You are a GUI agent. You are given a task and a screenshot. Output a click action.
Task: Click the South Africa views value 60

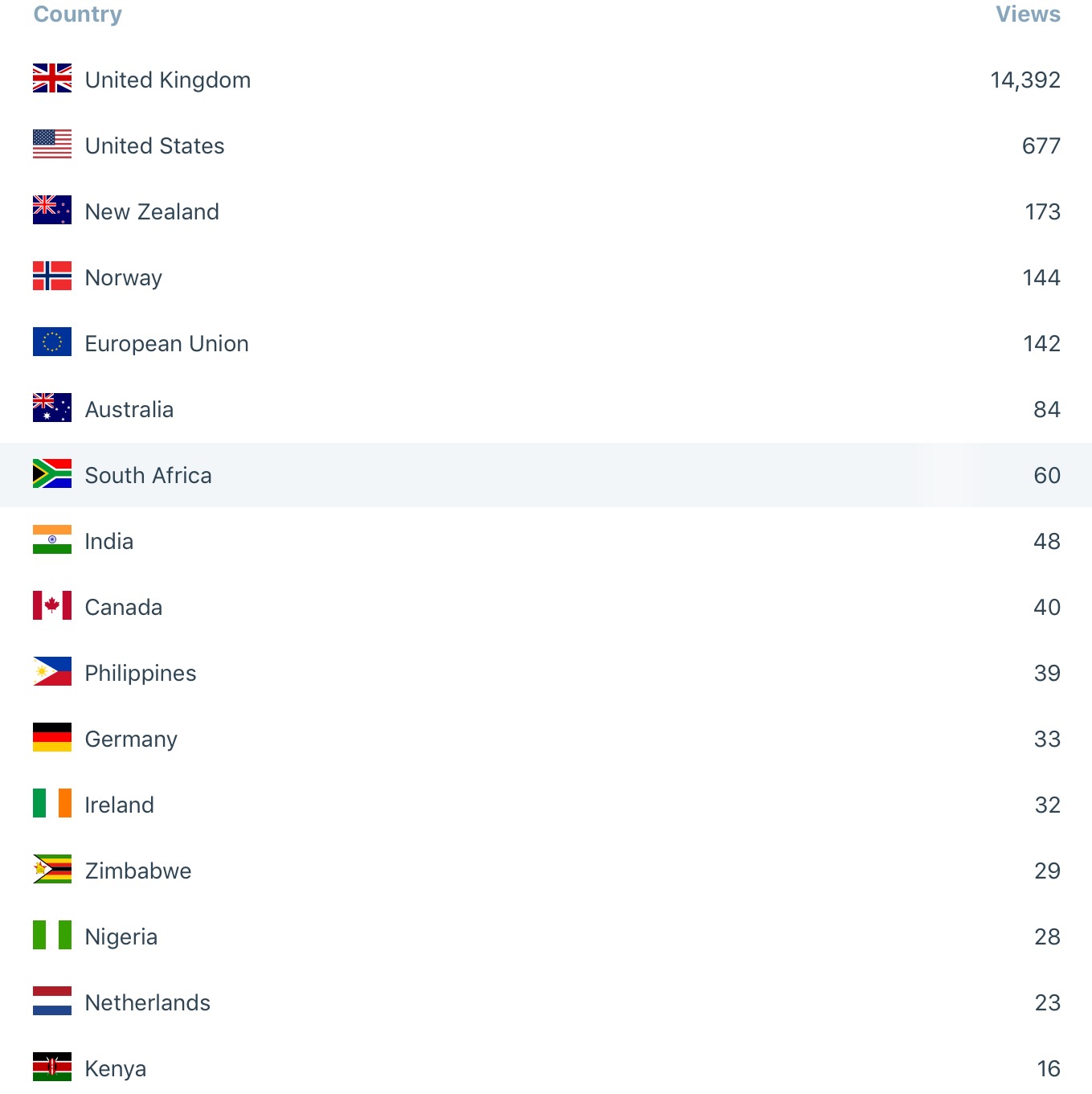tap(1047, 476)
